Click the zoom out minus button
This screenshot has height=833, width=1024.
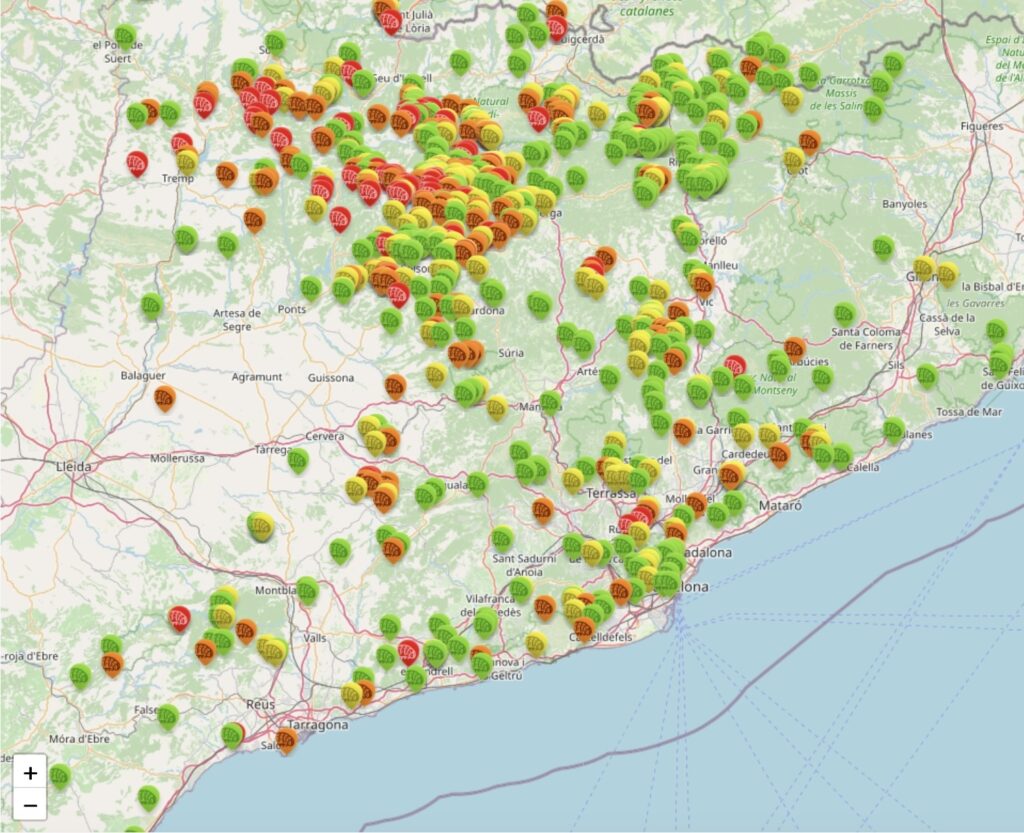coord(30,804)
